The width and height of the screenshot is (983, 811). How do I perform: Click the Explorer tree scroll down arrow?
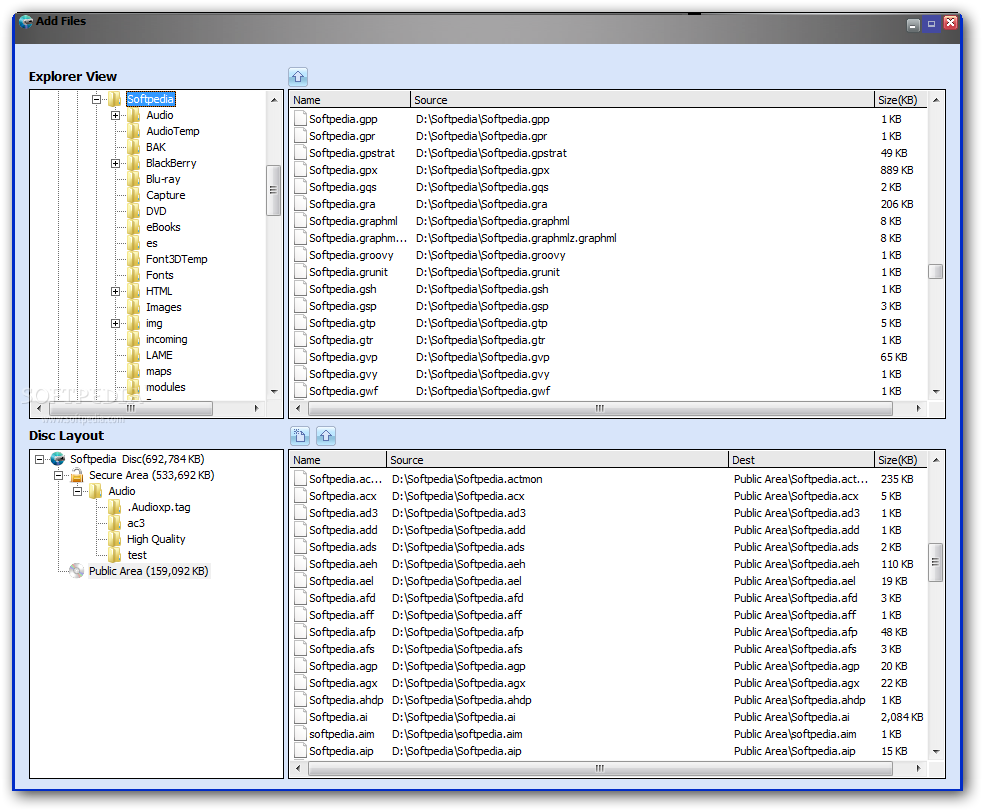pos(274,391)
